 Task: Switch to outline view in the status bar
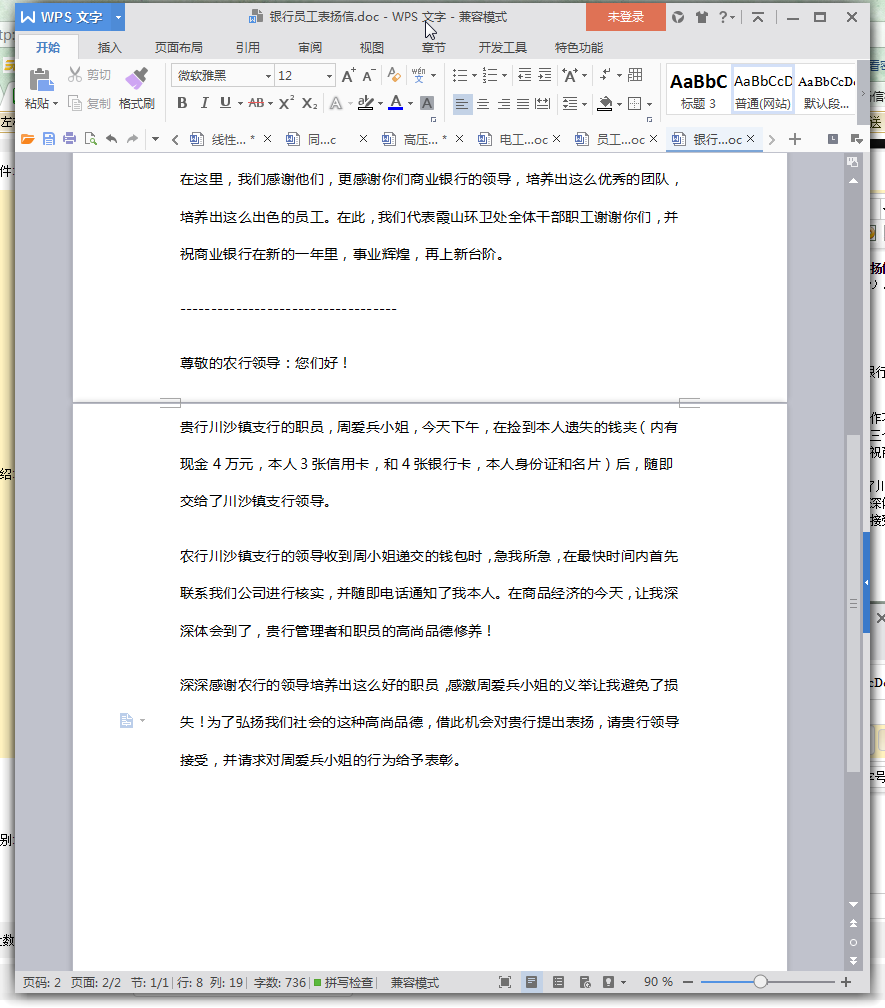pyautogui.click(x=559, y=982)
